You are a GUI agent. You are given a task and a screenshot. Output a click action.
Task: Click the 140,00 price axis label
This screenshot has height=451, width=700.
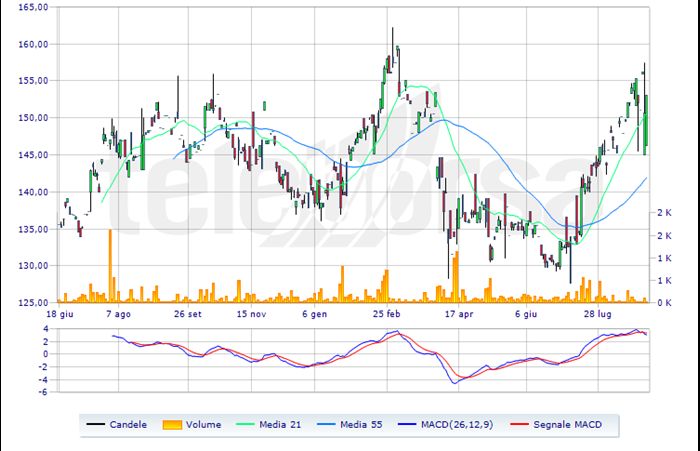coord(33,192)
